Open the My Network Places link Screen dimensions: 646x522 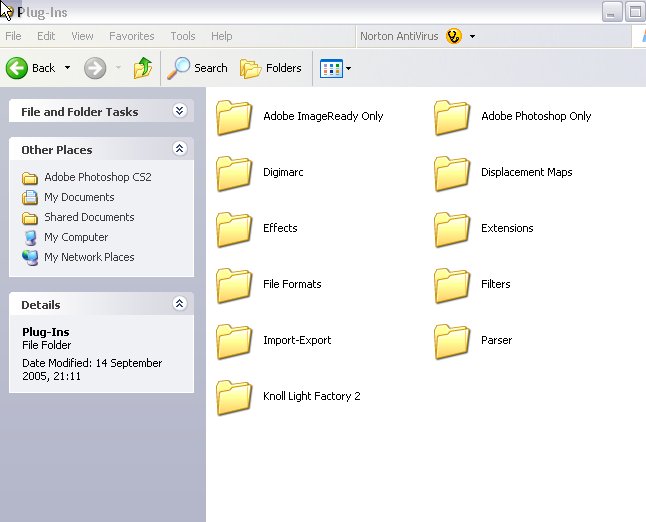coord(89,257)
